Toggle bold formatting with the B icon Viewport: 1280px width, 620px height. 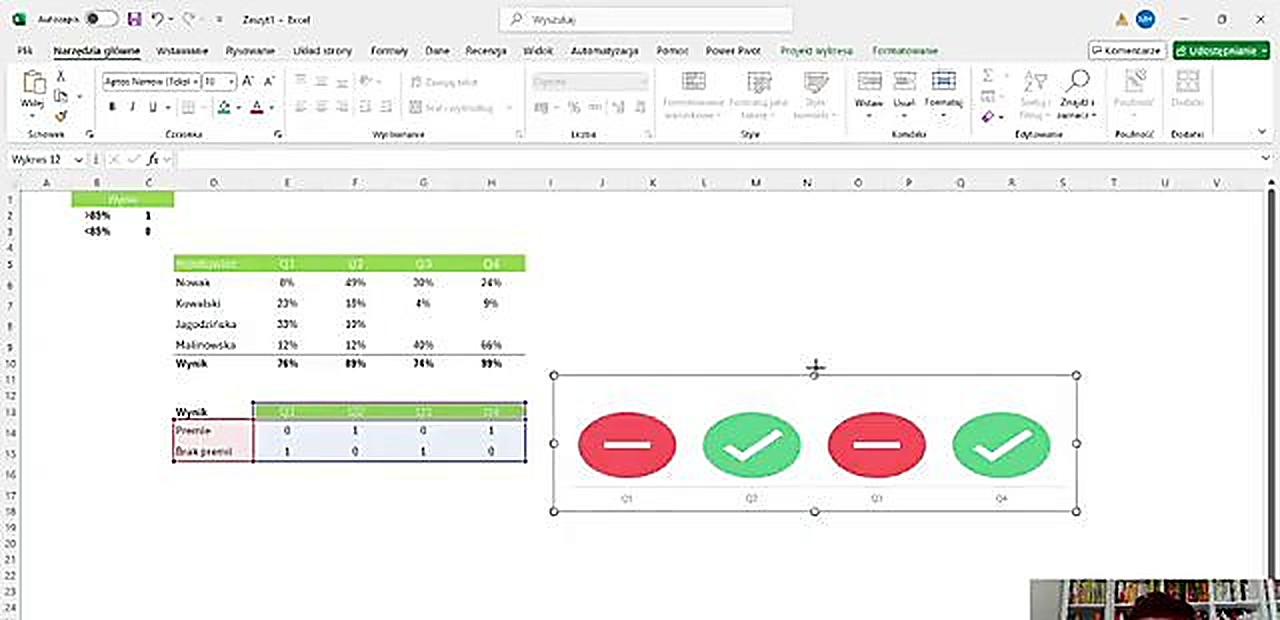tap(112, 106)
